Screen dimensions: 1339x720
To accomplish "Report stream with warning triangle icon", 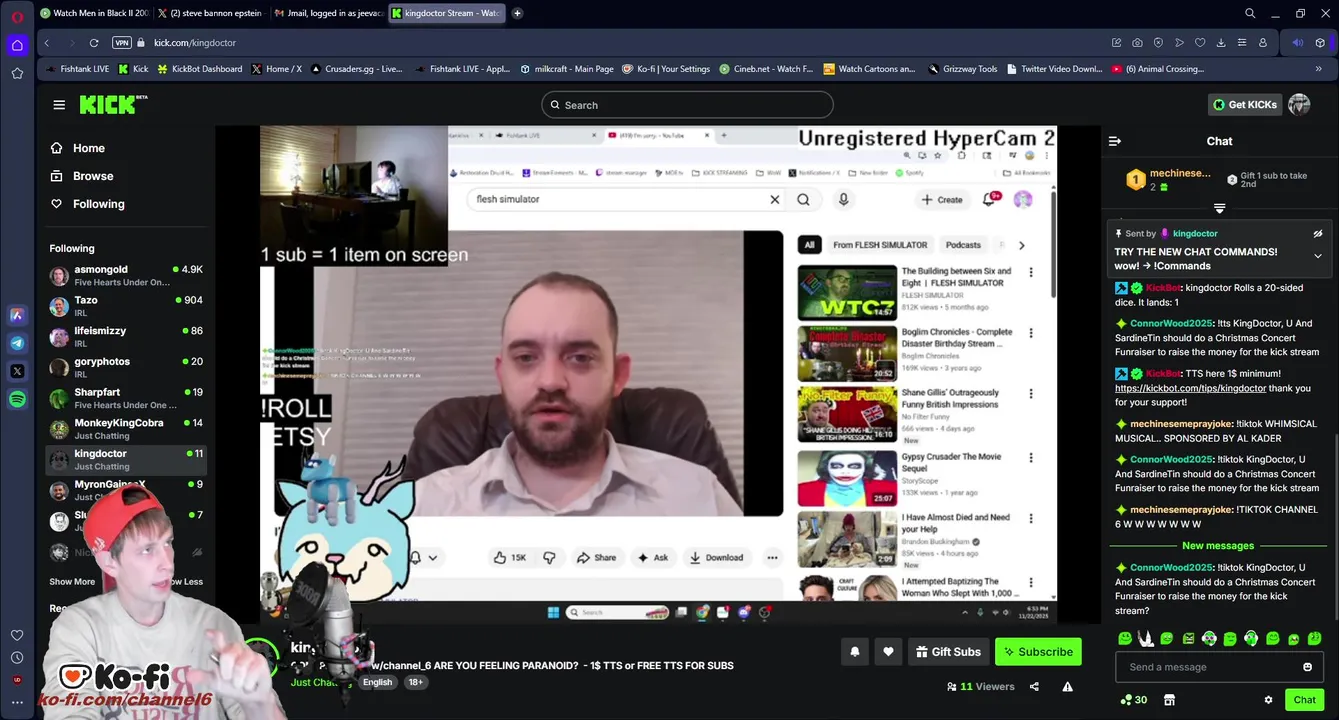I will coord(1067,687).
